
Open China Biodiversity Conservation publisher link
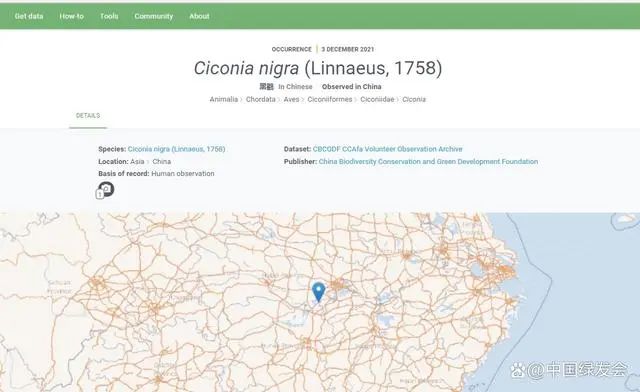click(428, 162)
